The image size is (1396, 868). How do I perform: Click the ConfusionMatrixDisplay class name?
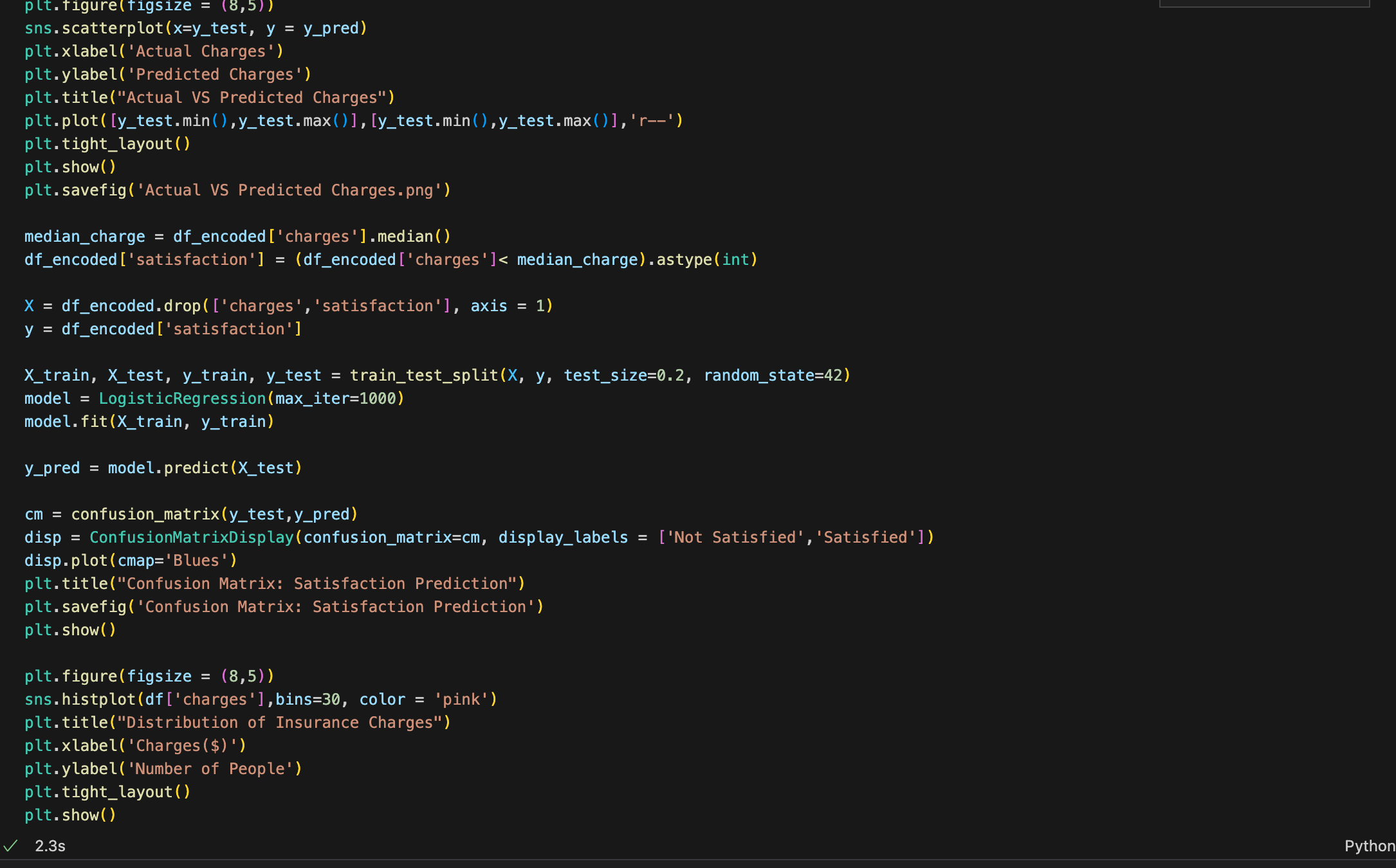[191, 538]
